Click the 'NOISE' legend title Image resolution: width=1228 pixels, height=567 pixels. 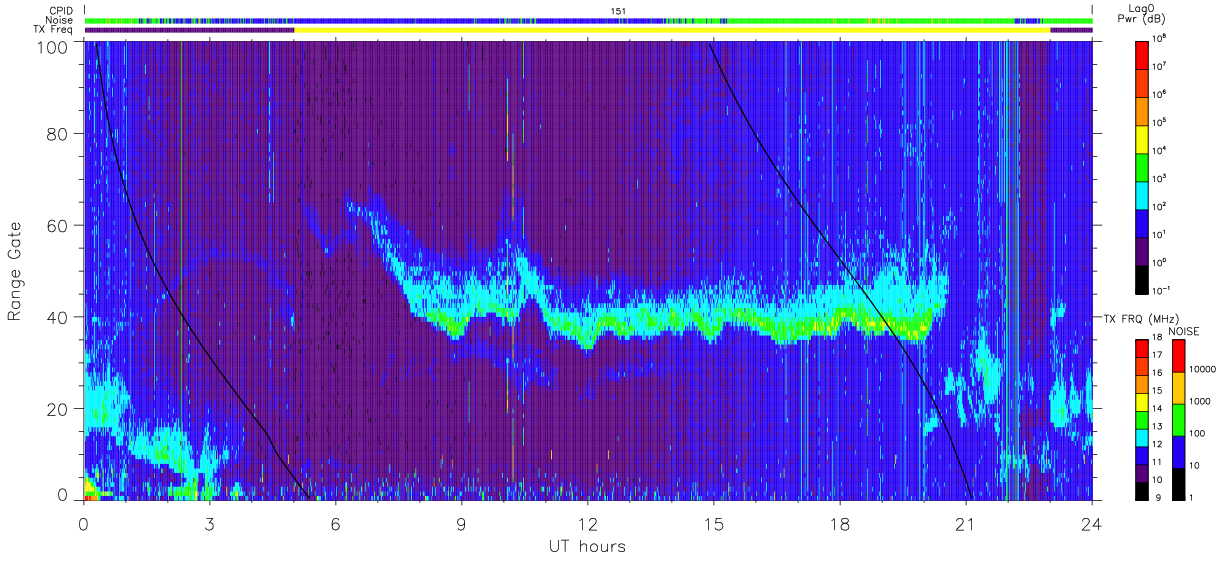(1184, 331)
